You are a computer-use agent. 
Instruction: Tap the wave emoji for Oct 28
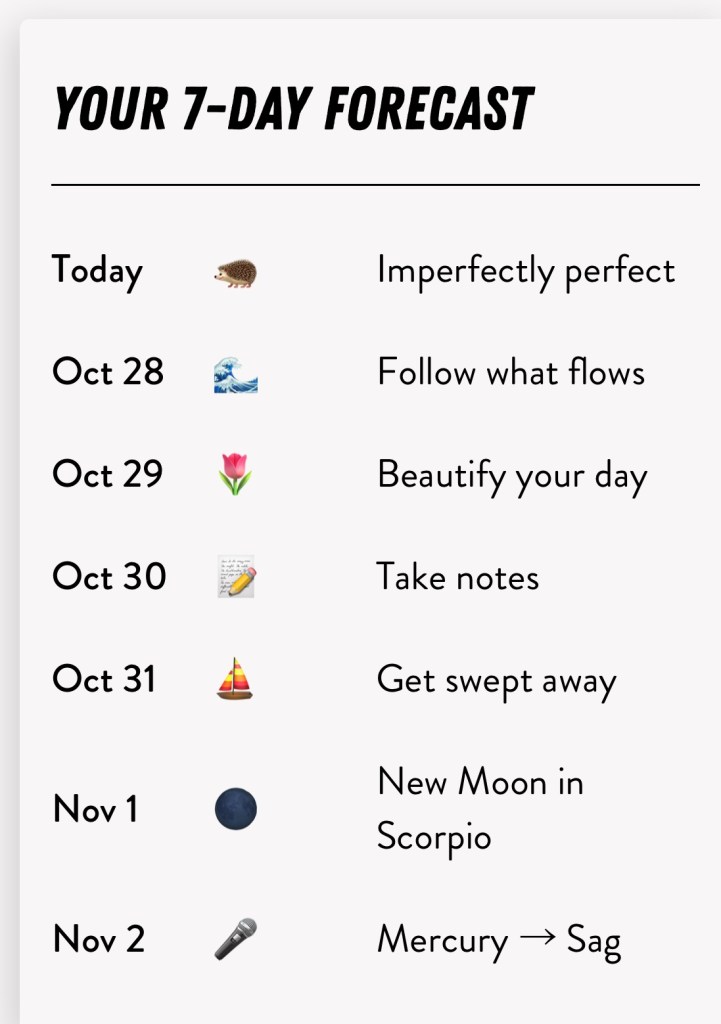click(x=236, y=374)
